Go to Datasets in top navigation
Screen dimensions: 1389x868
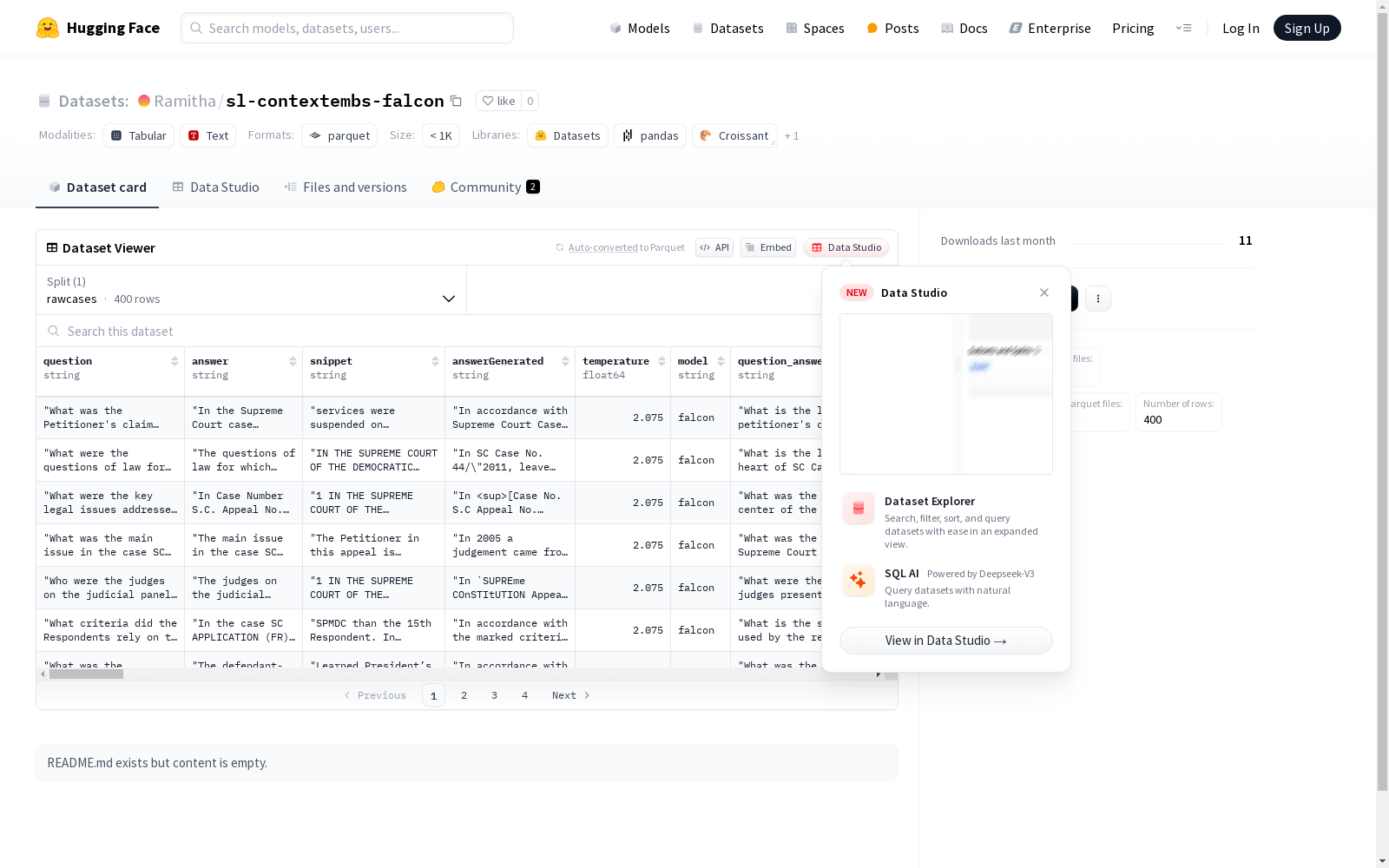click(727, 28)
